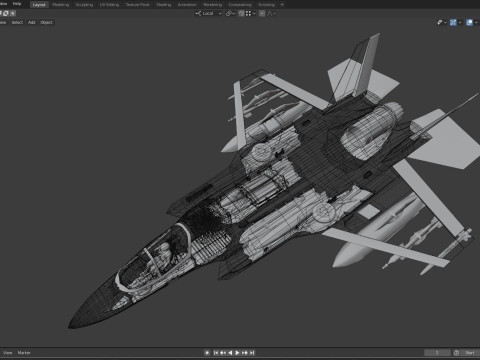Jump to the first frame
Viewport: 480px width, 360px height.
pyautogui.click(x=216, y=353)
